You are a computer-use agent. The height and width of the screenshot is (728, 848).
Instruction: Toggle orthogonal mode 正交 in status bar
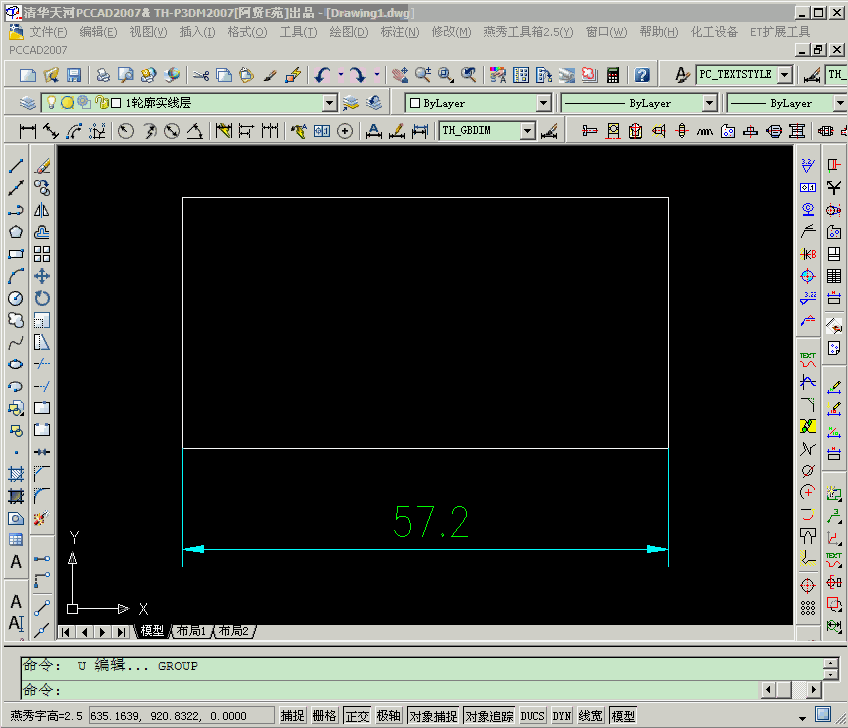(357, 715)
